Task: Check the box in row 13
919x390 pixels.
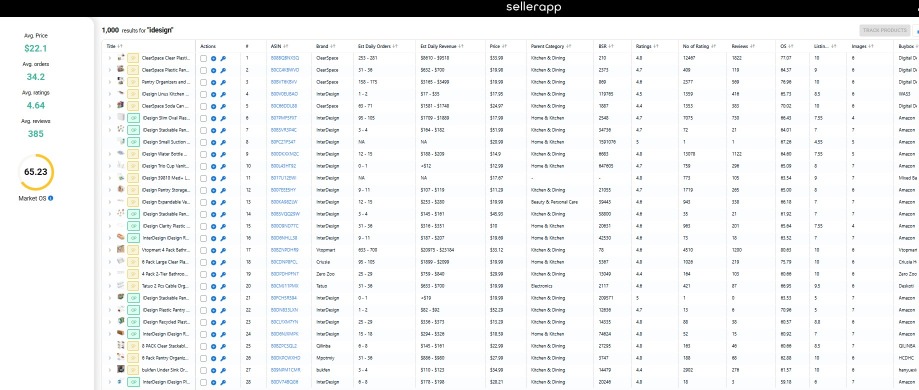Action: pyautogui.click(x=203, y=202)
